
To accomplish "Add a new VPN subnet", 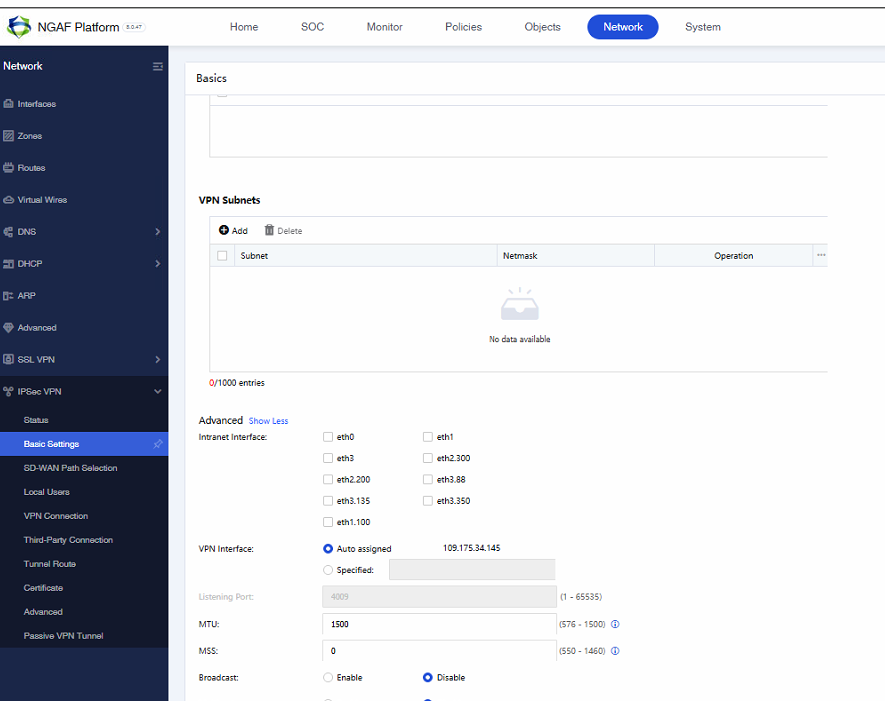I will click(x=233, y=231).
